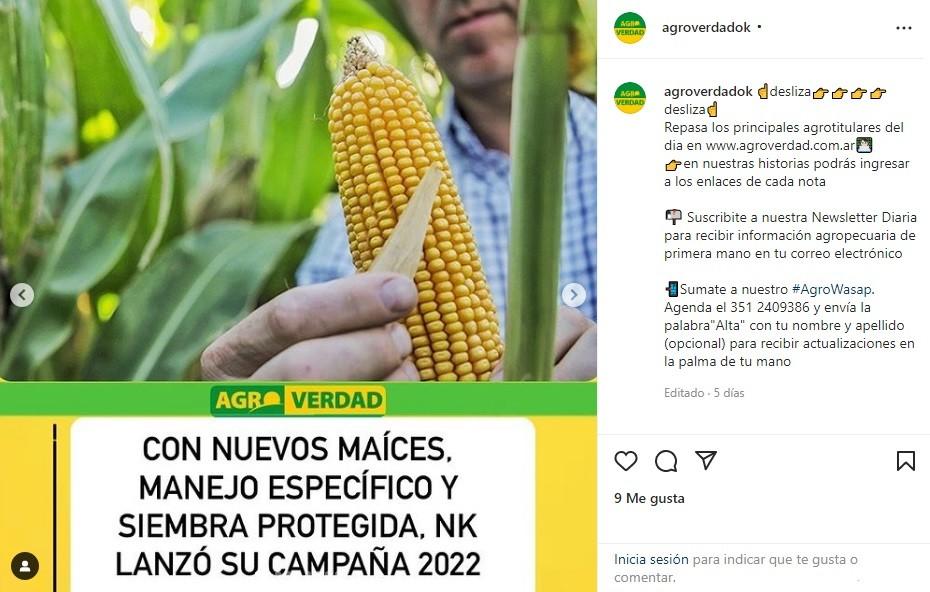Go to the previous carousel image
Image resolution: width=930 pixels, height=592 pixels.
click(x=22, y=295)
